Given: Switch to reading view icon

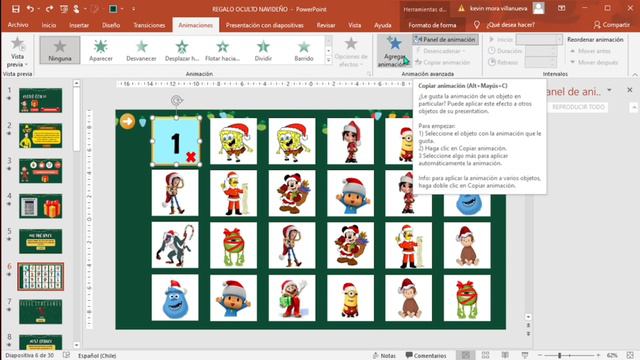Looking at the screenshot, I should (505, 356).
